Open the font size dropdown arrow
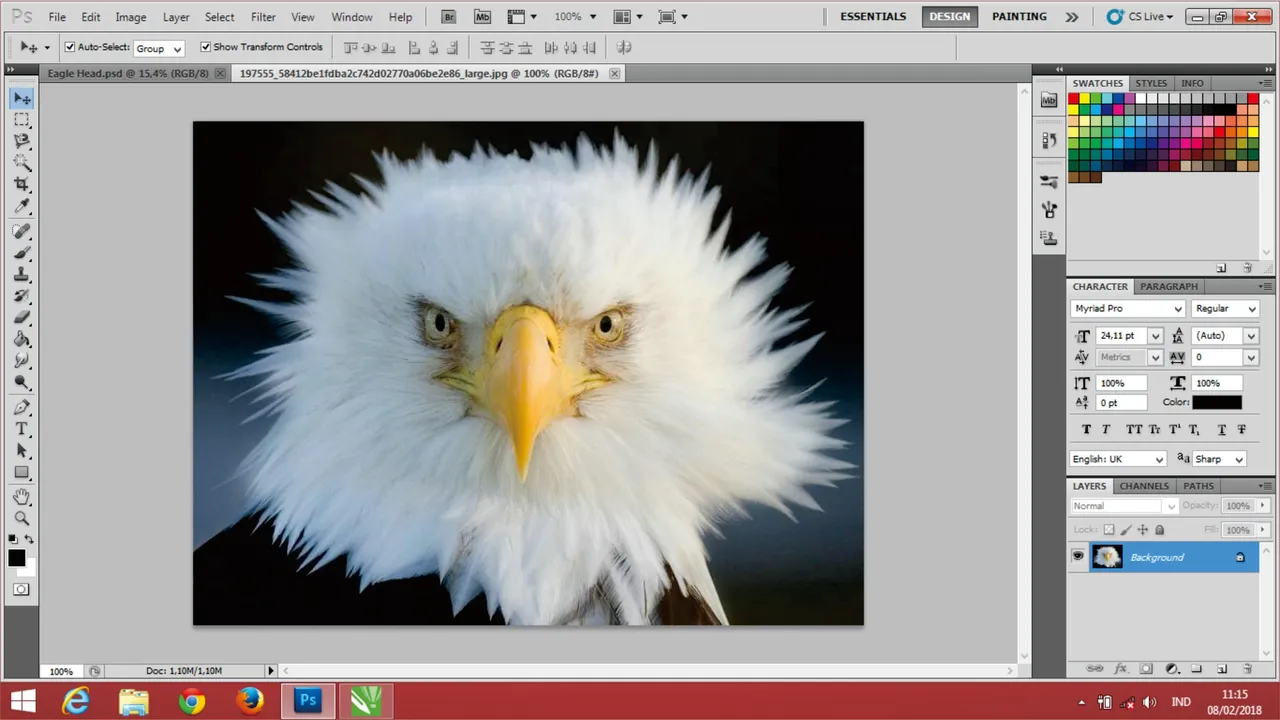1280x720 pixels. click(1155, 336)
